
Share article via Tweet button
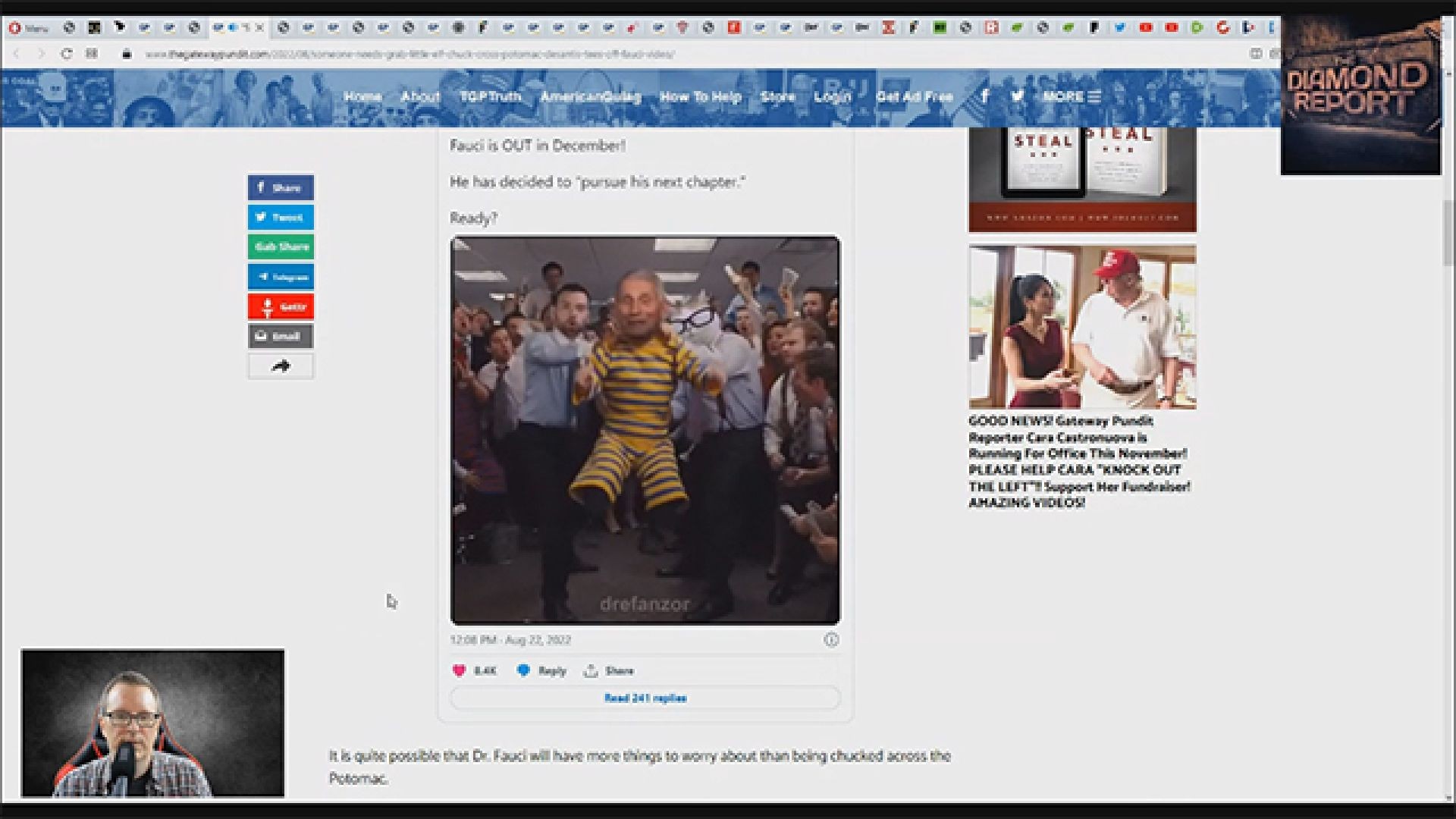click(x=281, y=217)
